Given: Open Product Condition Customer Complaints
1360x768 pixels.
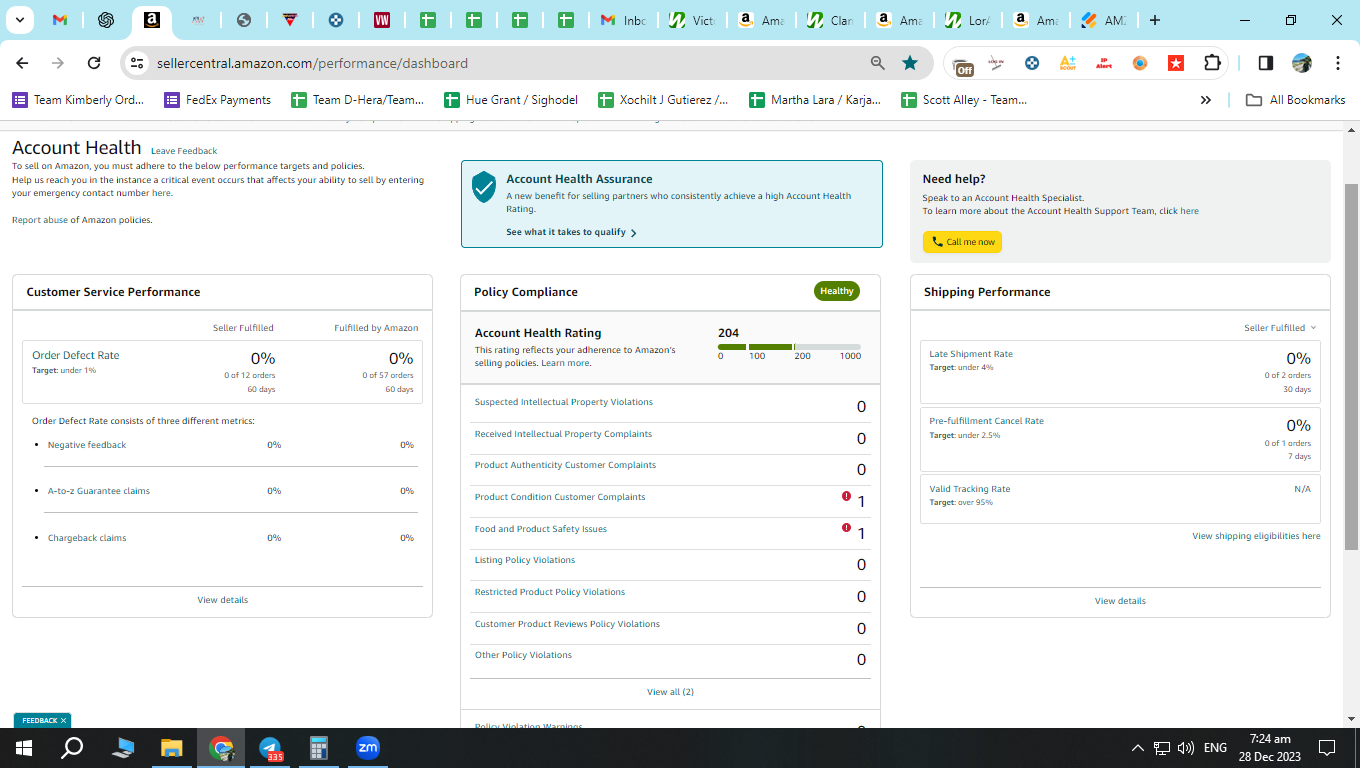Looking at the screenshot, I should coord(560,497).
